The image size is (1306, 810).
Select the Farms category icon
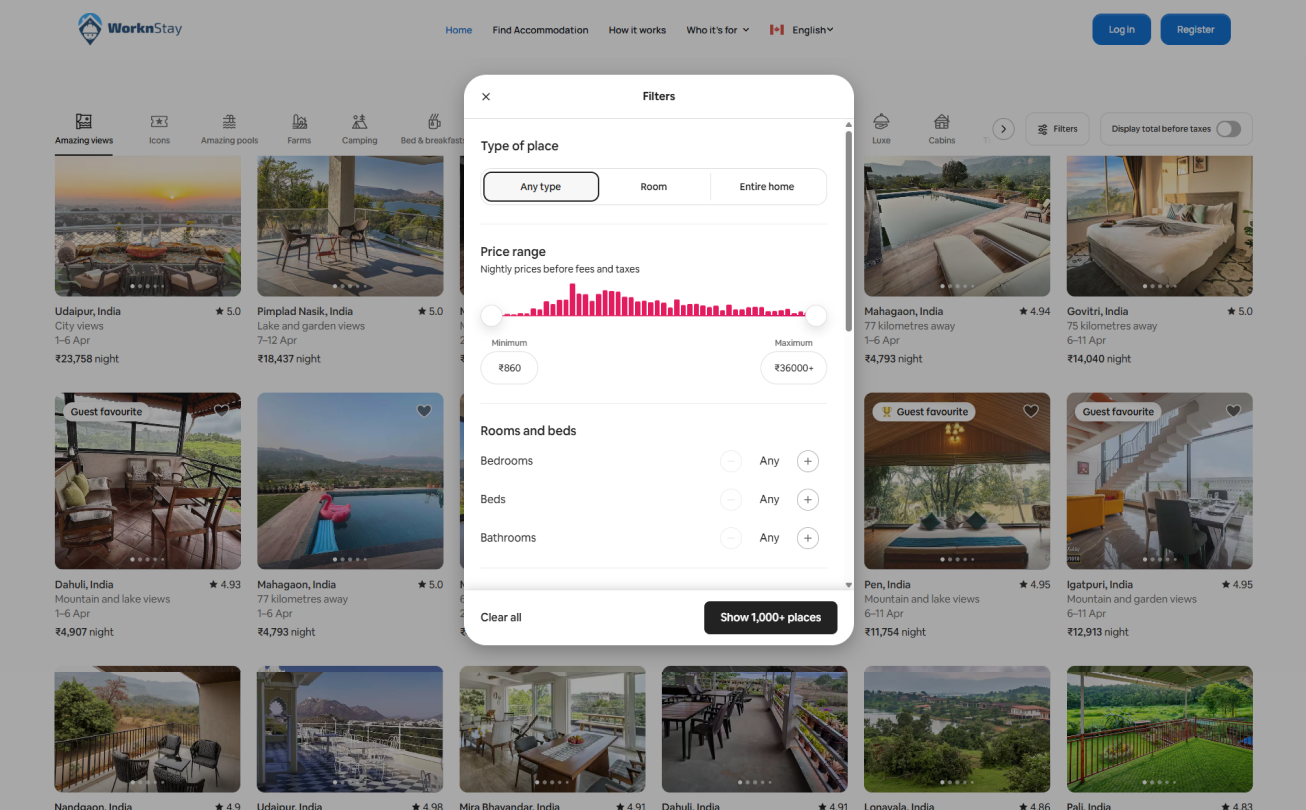coord(299,122)
